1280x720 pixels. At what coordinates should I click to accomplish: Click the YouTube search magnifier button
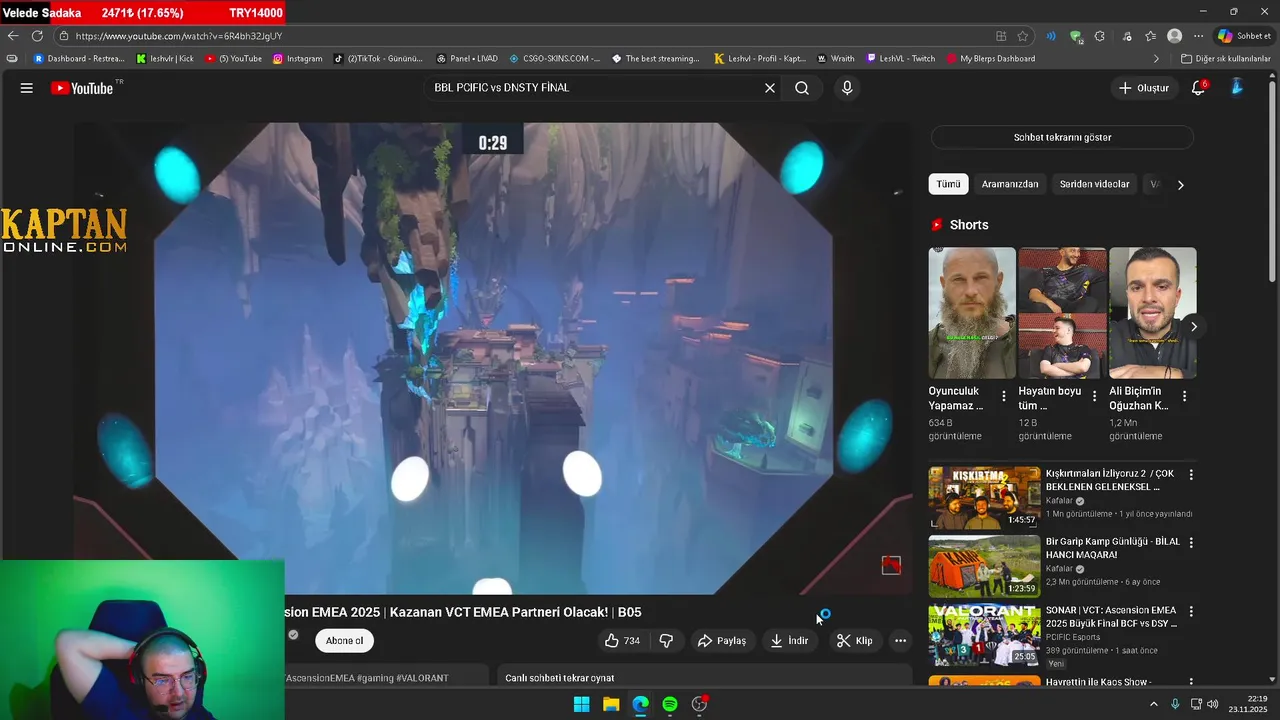click(802, 88)
